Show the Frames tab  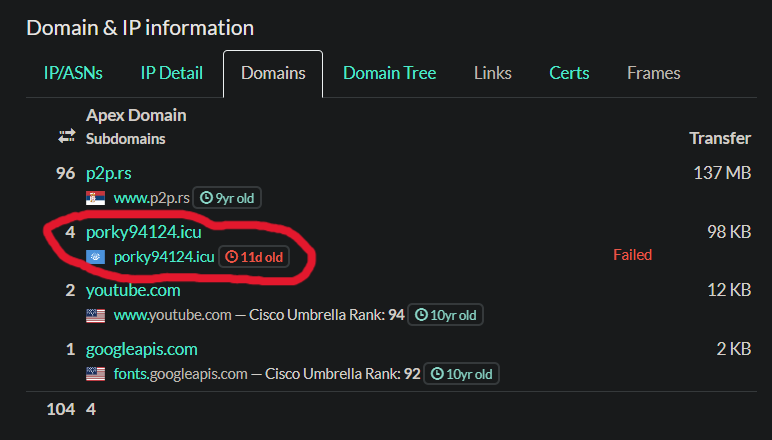(653, 73)
